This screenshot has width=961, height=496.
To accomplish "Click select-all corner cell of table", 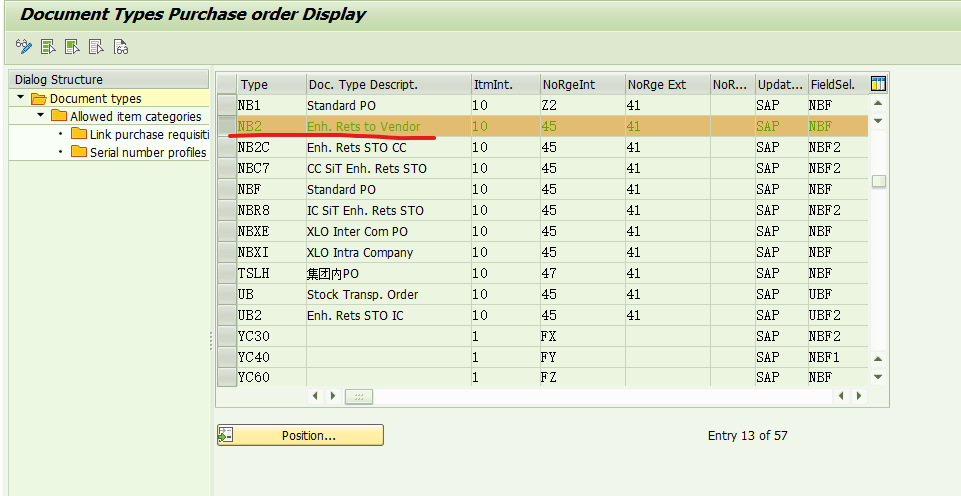I will pyautogui.click(x=227, y=85).
